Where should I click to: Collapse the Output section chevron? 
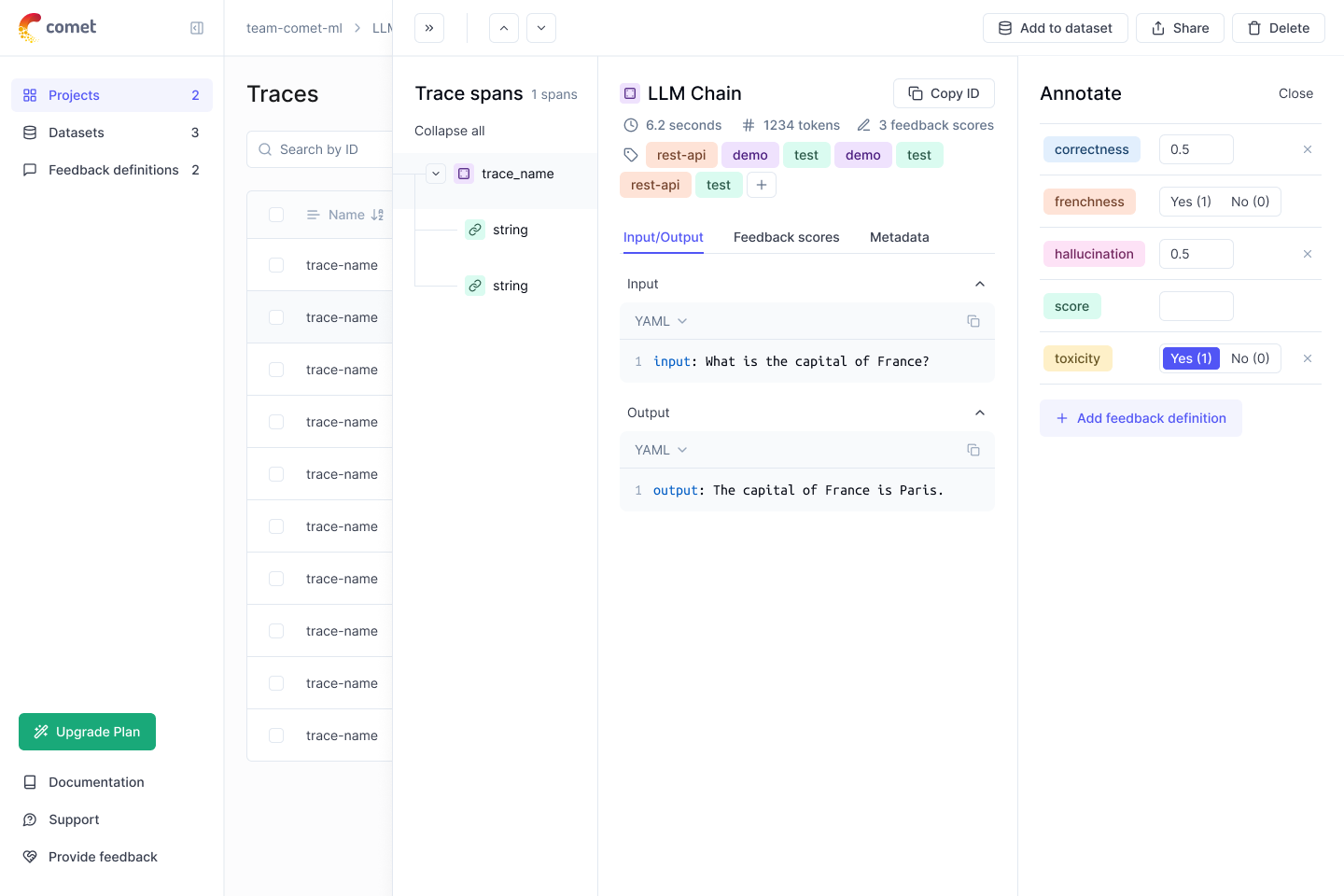(980, 413)
